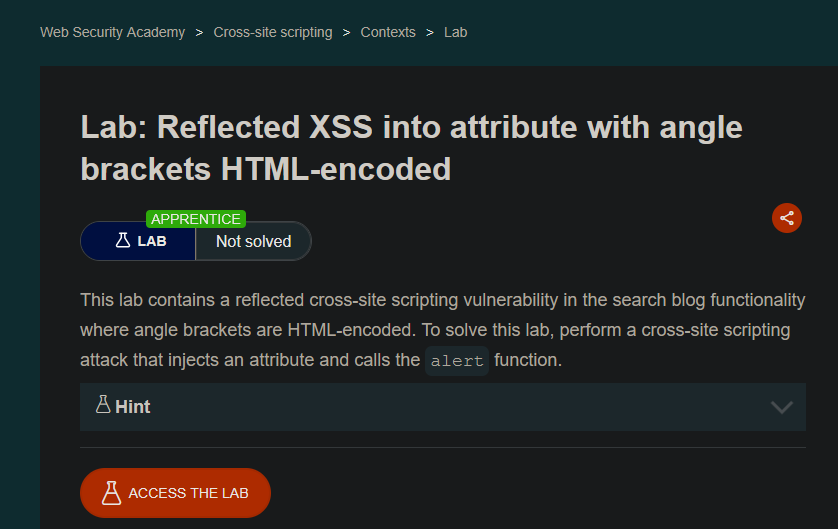Expand the Hint section via the chevron arrow
Viewport: 838px width, 529px height.
(781, 407)
